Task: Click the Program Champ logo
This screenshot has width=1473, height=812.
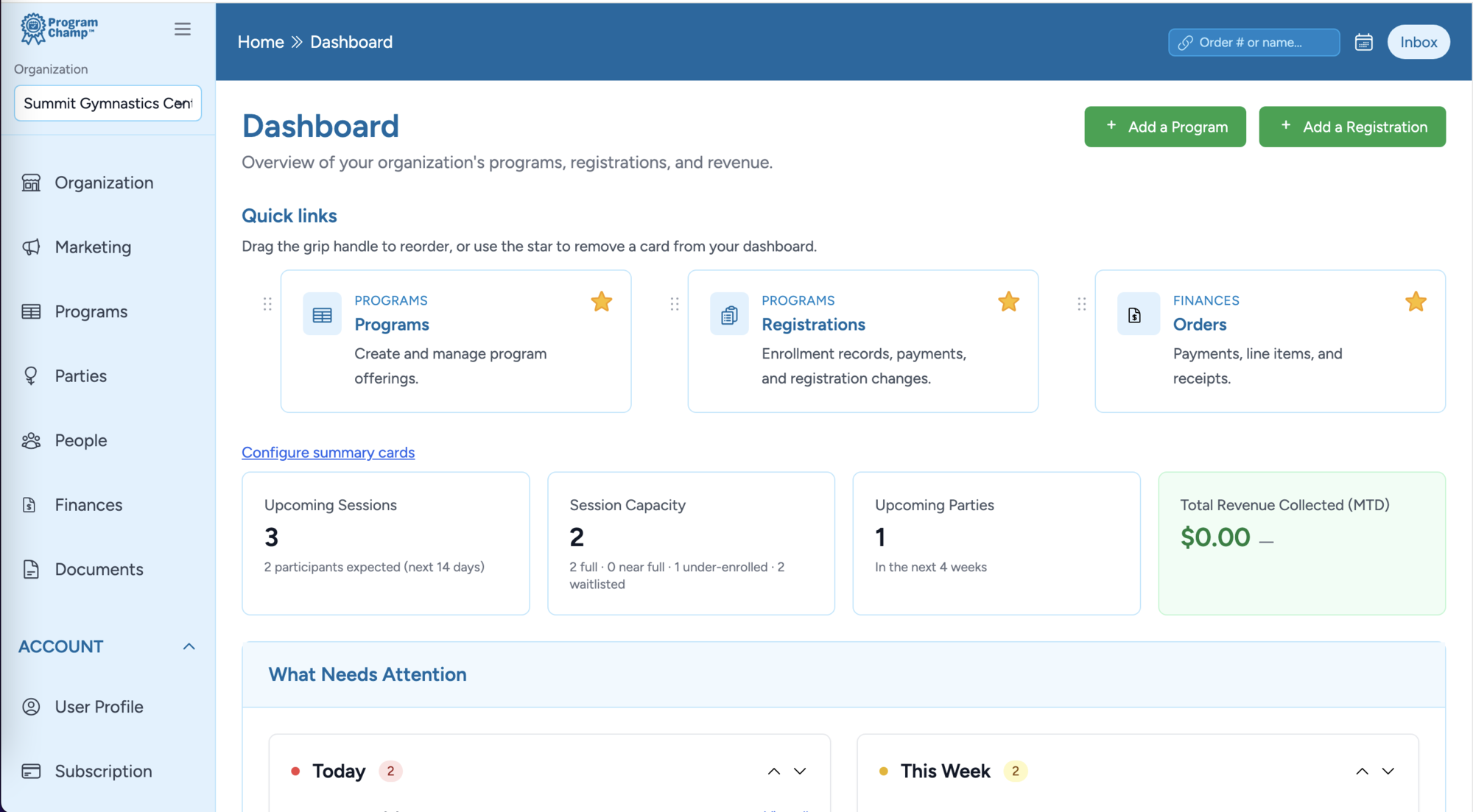Action: click(x=59, y=28)
